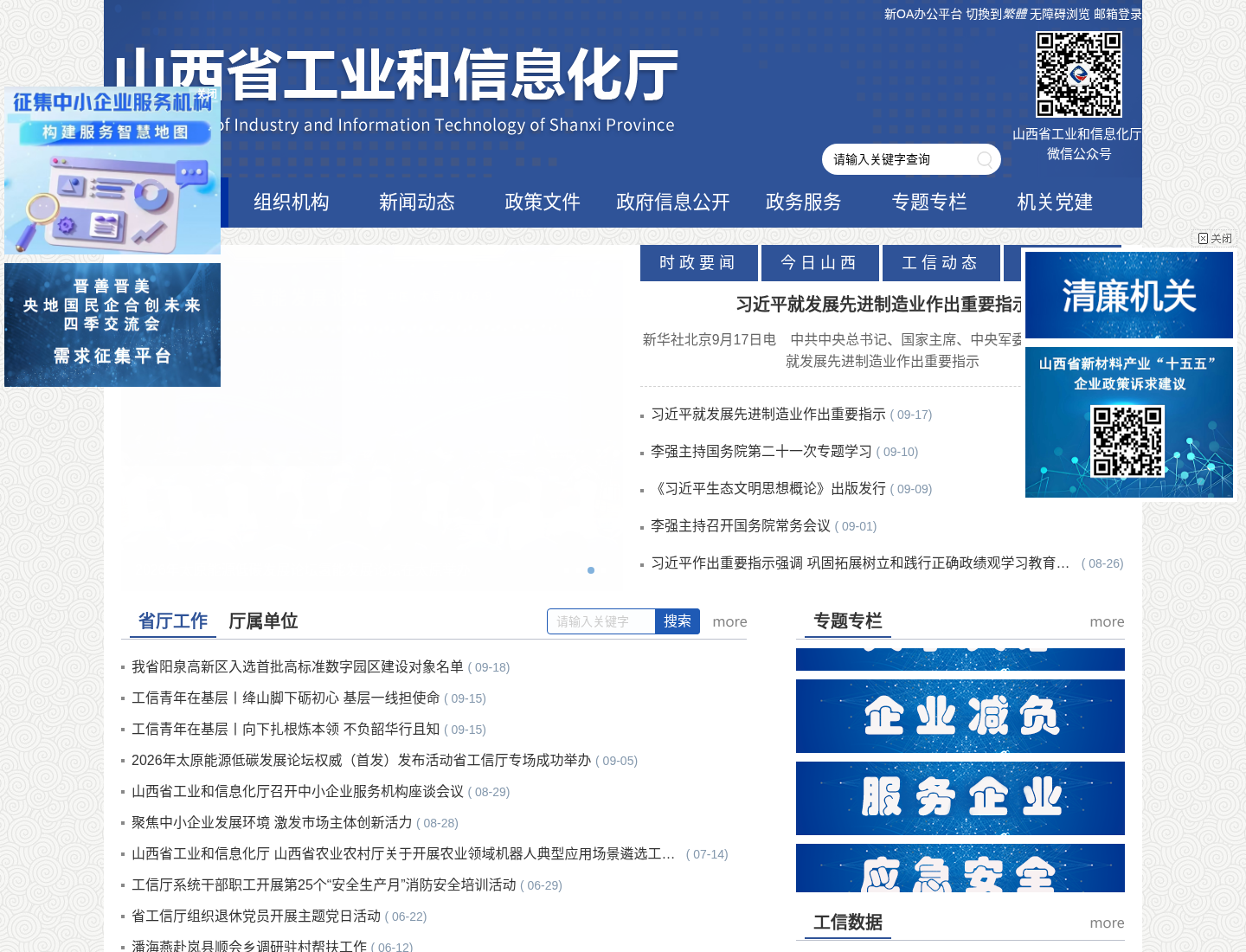Viewport: 1246px width, 952px height.
Task: Open 新闻动态 navigation menu
Action: pyautogui.click(x=417, y=203)
